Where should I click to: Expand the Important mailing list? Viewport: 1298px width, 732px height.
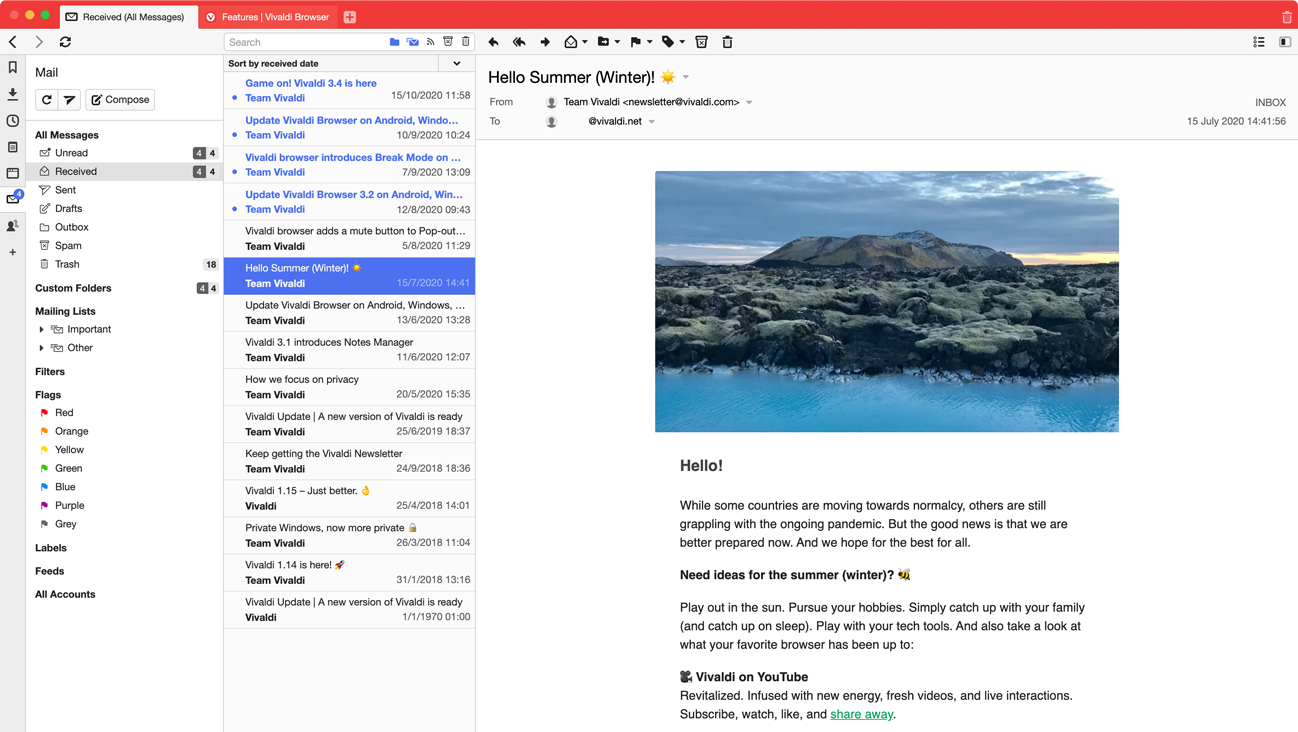pos(40,329)
